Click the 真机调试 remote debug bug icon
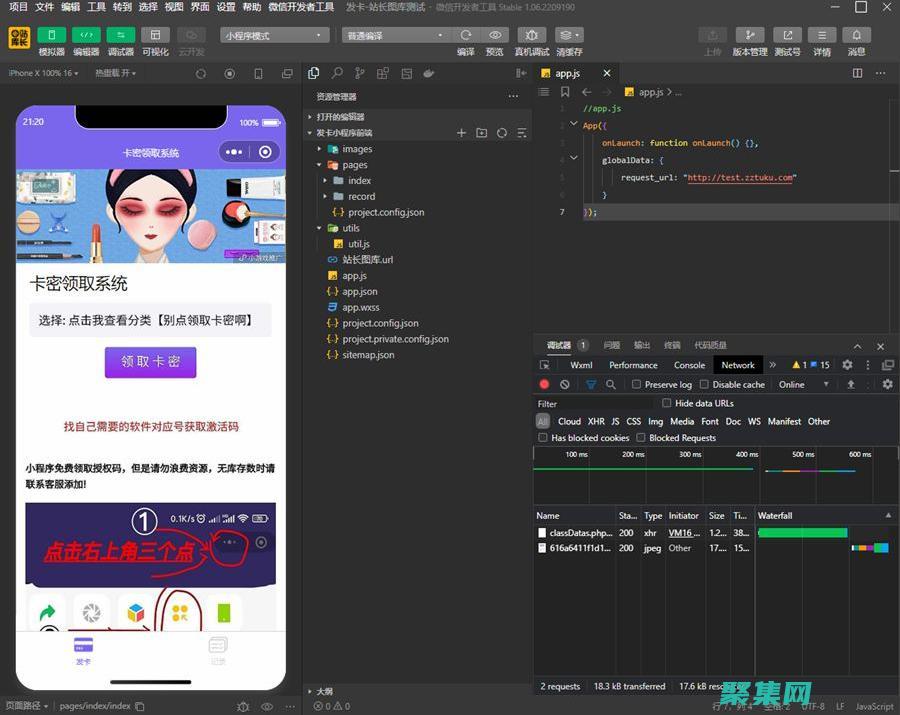Image resolution: width=900 pixels, height=715 pixels. coord(531,35)
